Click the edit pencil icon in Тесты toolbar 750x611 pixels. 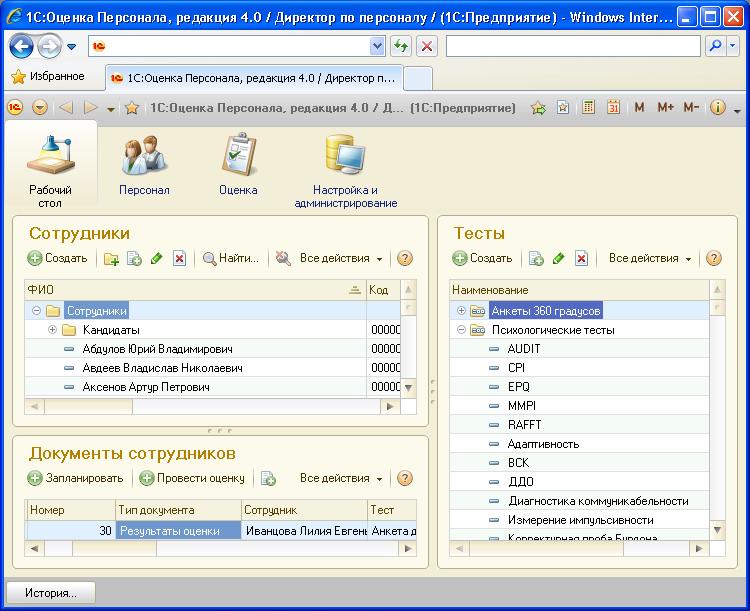(x=559, y=259)
